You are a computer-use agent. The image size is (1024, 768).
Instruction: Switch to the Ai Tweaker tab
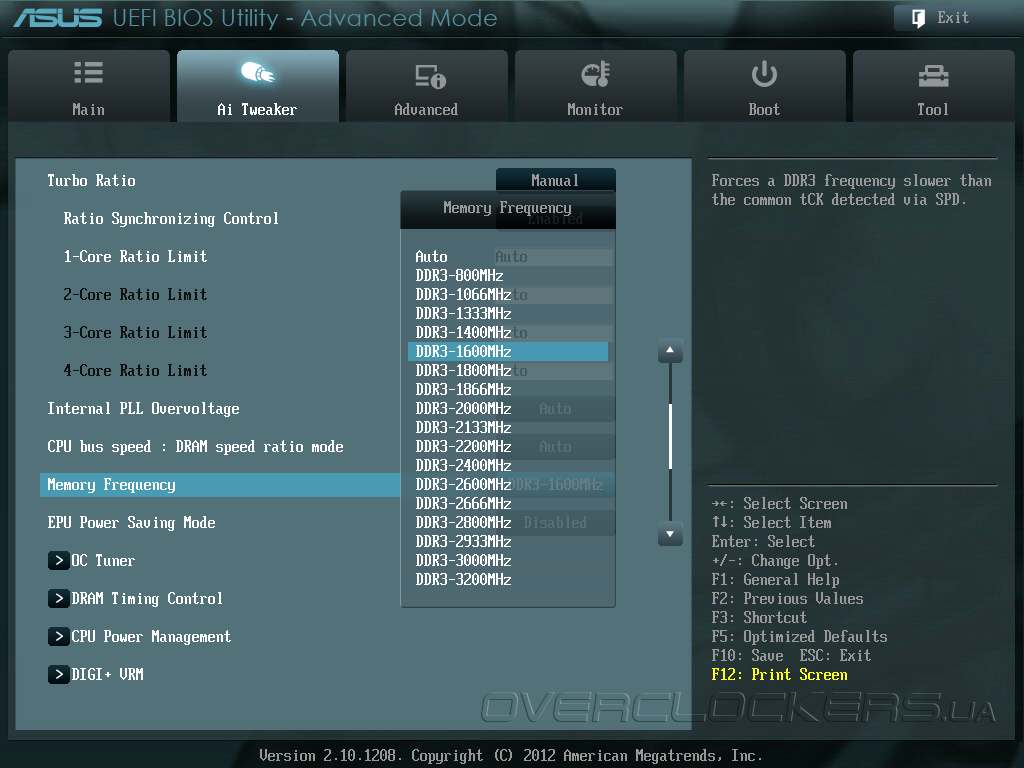[258, 86]
